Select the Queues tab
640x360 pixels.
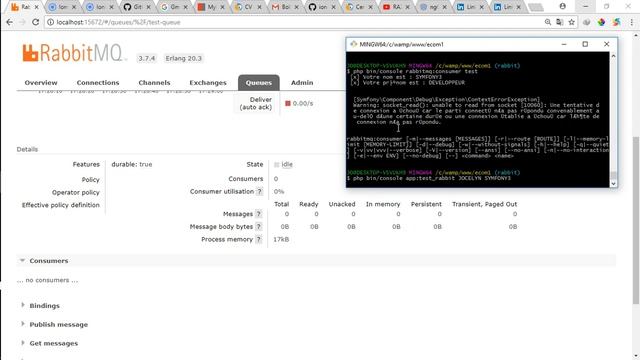pos(259,82)
